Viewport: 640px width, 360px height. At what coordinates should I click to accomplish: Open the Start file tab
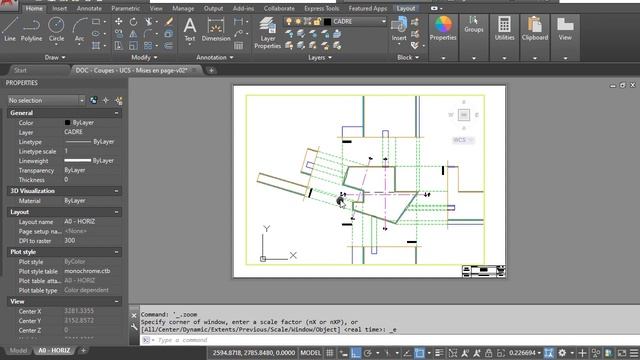click(20, 70)
